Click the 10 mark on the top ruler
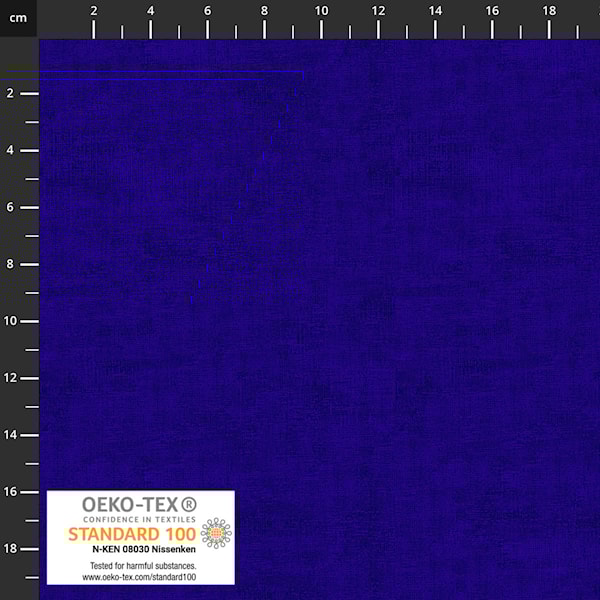 (322, 10)
